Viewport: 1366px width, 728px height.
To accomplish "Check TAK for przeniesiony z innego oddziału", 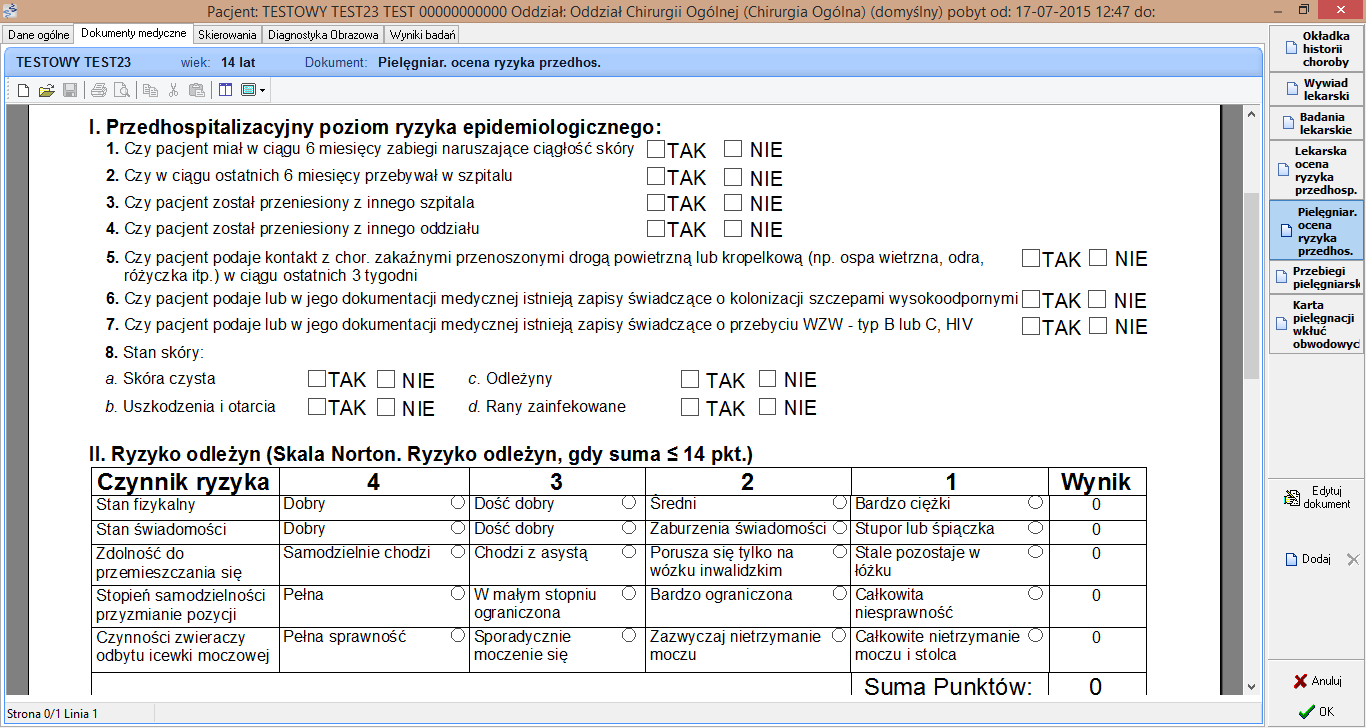I will point(656,228).
